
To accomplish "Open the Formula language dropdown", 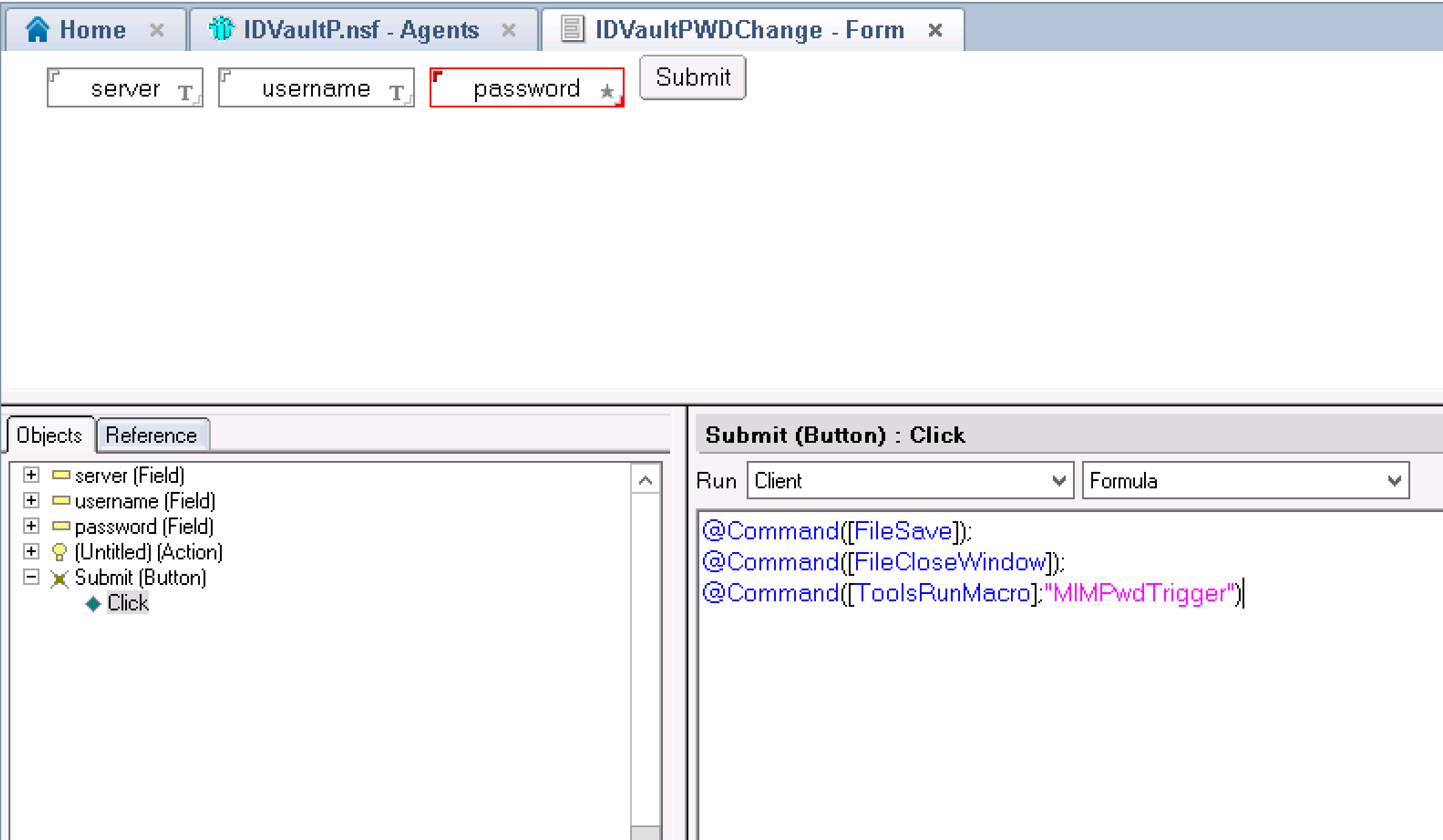I will click(1394, 481).
